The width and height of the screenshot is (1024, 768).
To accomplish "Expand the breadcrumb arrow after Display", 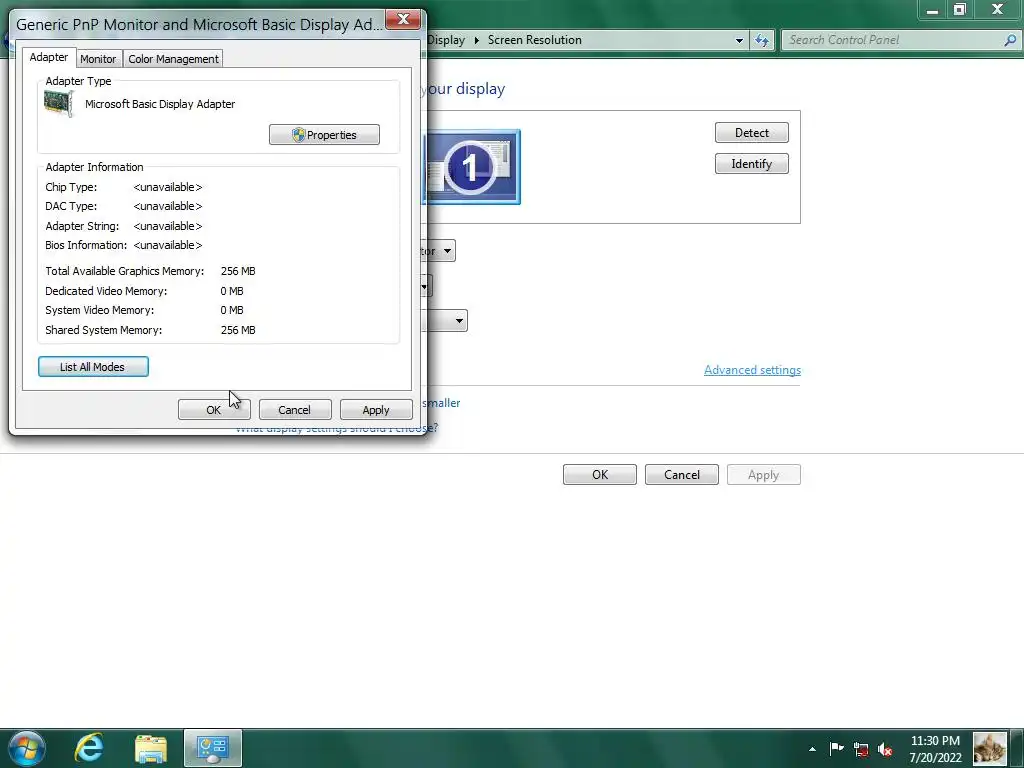I will (477, 40).
